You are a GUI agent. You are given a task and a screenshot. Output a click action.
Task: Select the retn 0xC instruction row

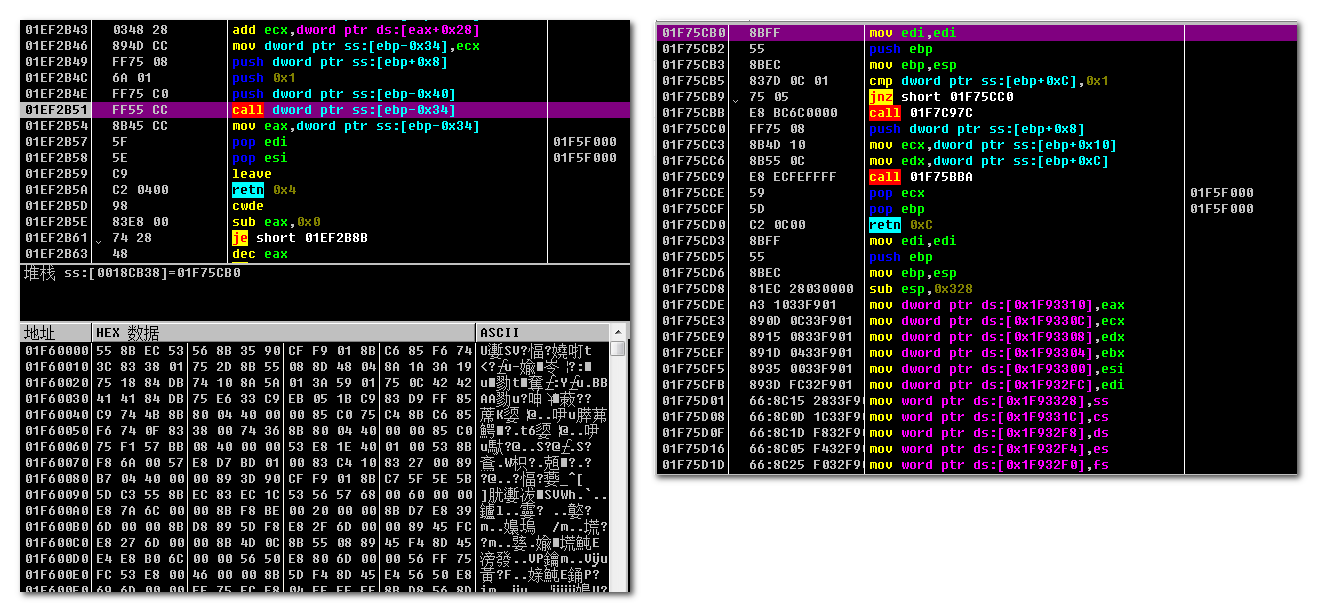click(x=902, y=225)
